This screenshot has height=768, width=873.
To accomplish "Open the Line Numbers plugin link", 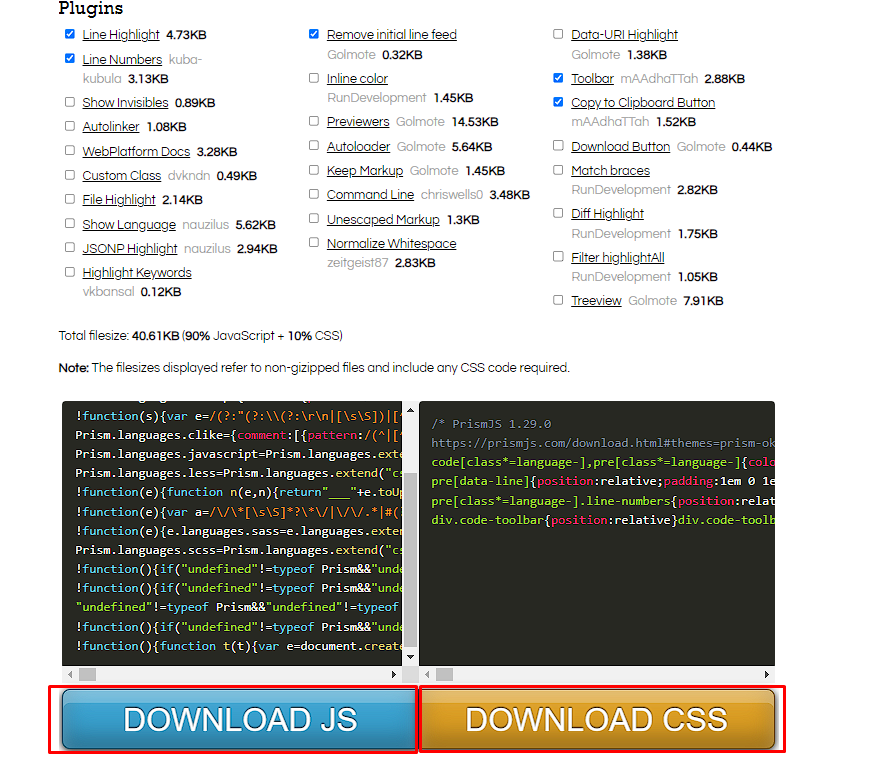I will pyautogui.click(x=122, y=59).
